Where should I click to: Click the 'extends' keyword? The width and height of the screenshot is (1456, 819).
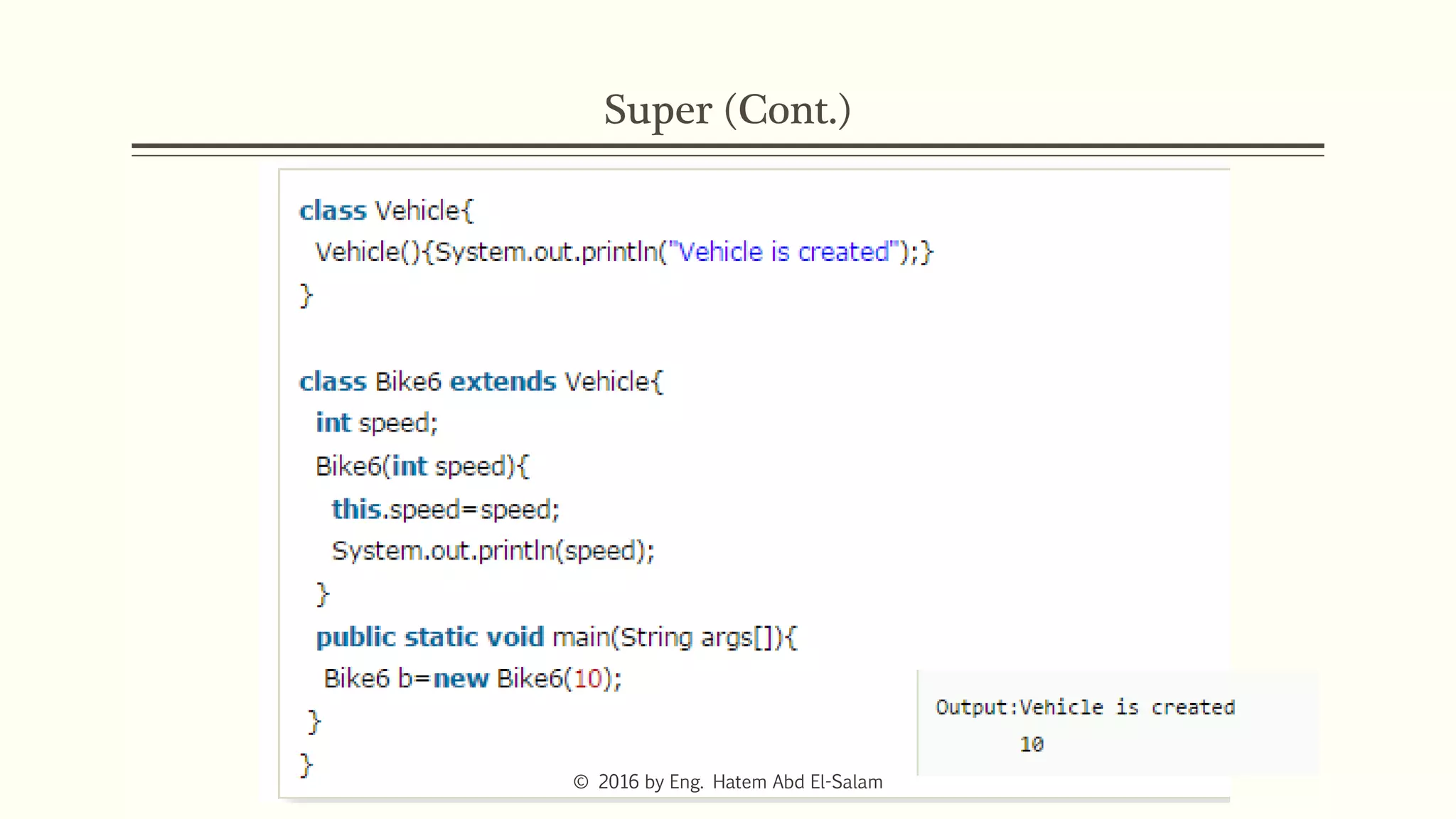(503, 382)
